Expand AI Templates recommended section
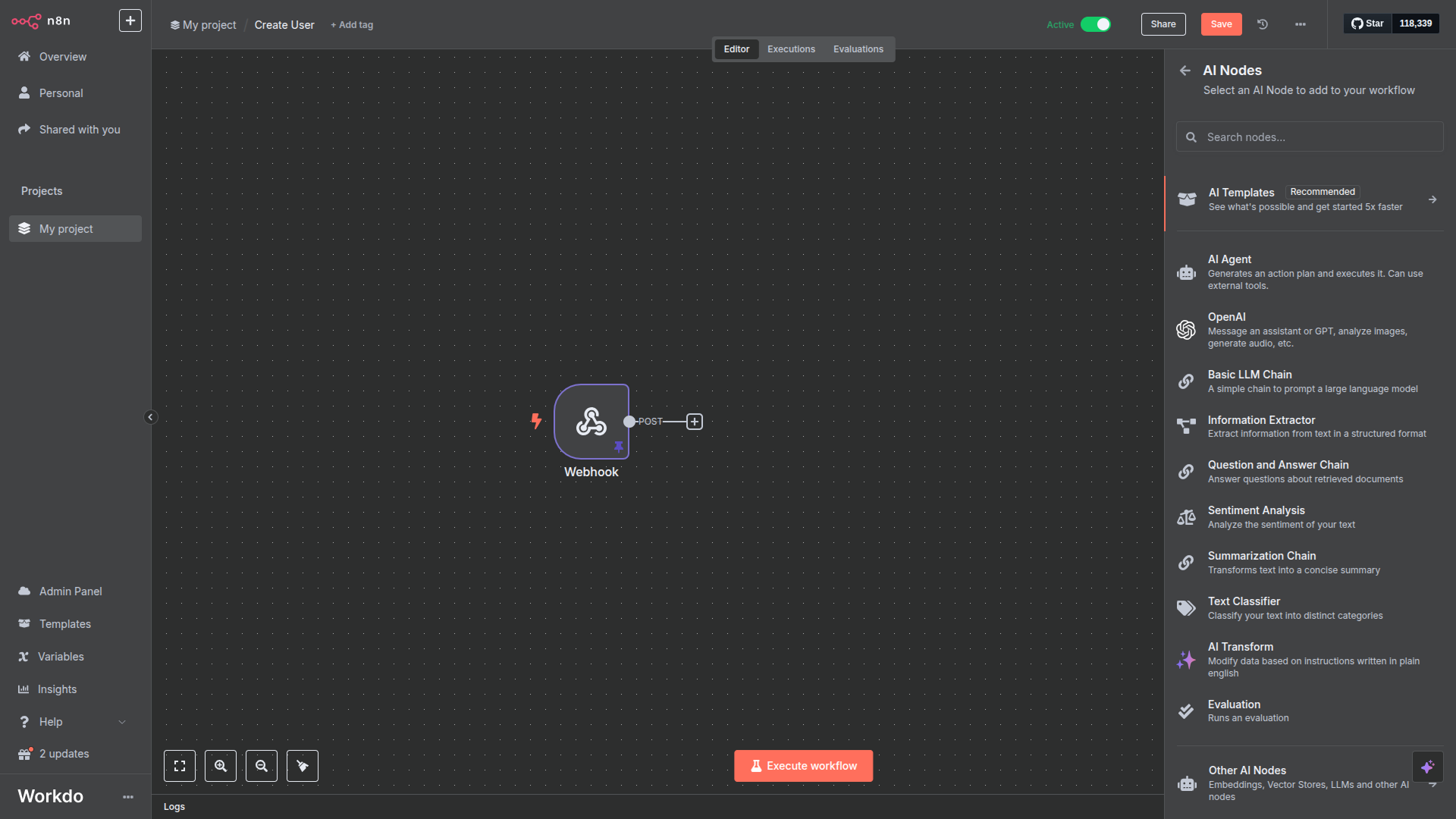Screen dimensions: 1456x819 coord(1304,199)
